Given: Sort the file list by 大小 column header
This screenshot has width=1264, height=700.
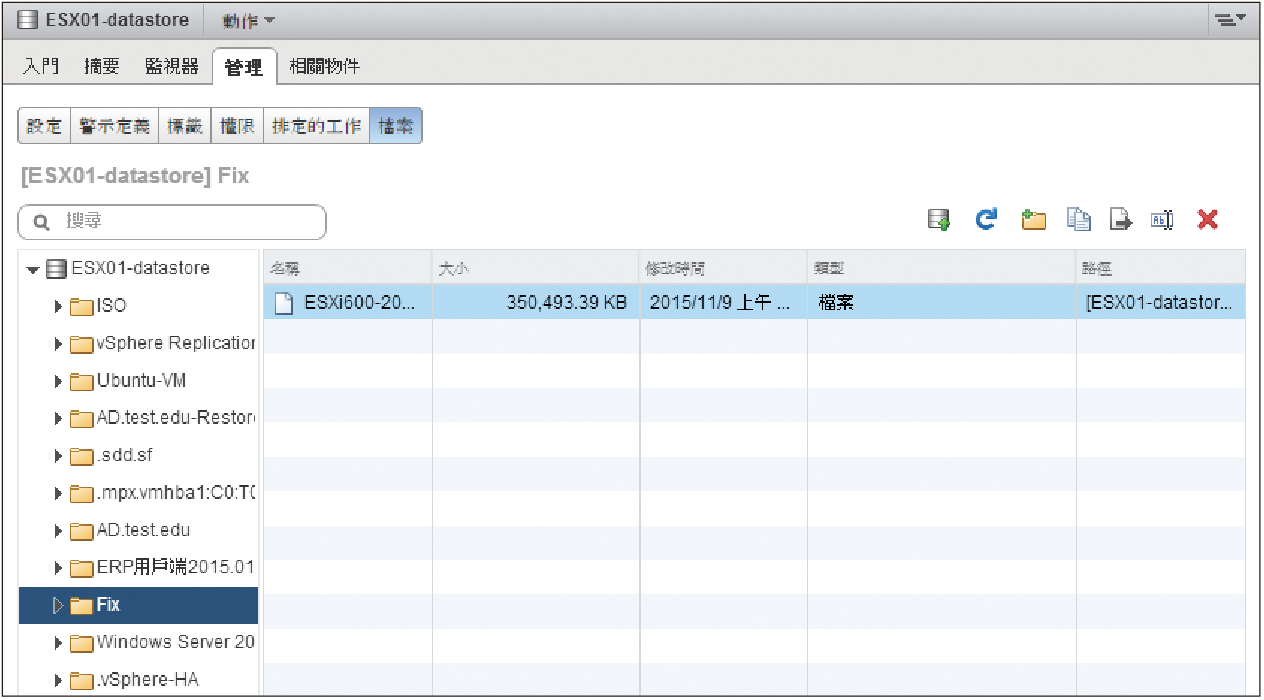Looking at the screenshot, I should pos(535,269).
